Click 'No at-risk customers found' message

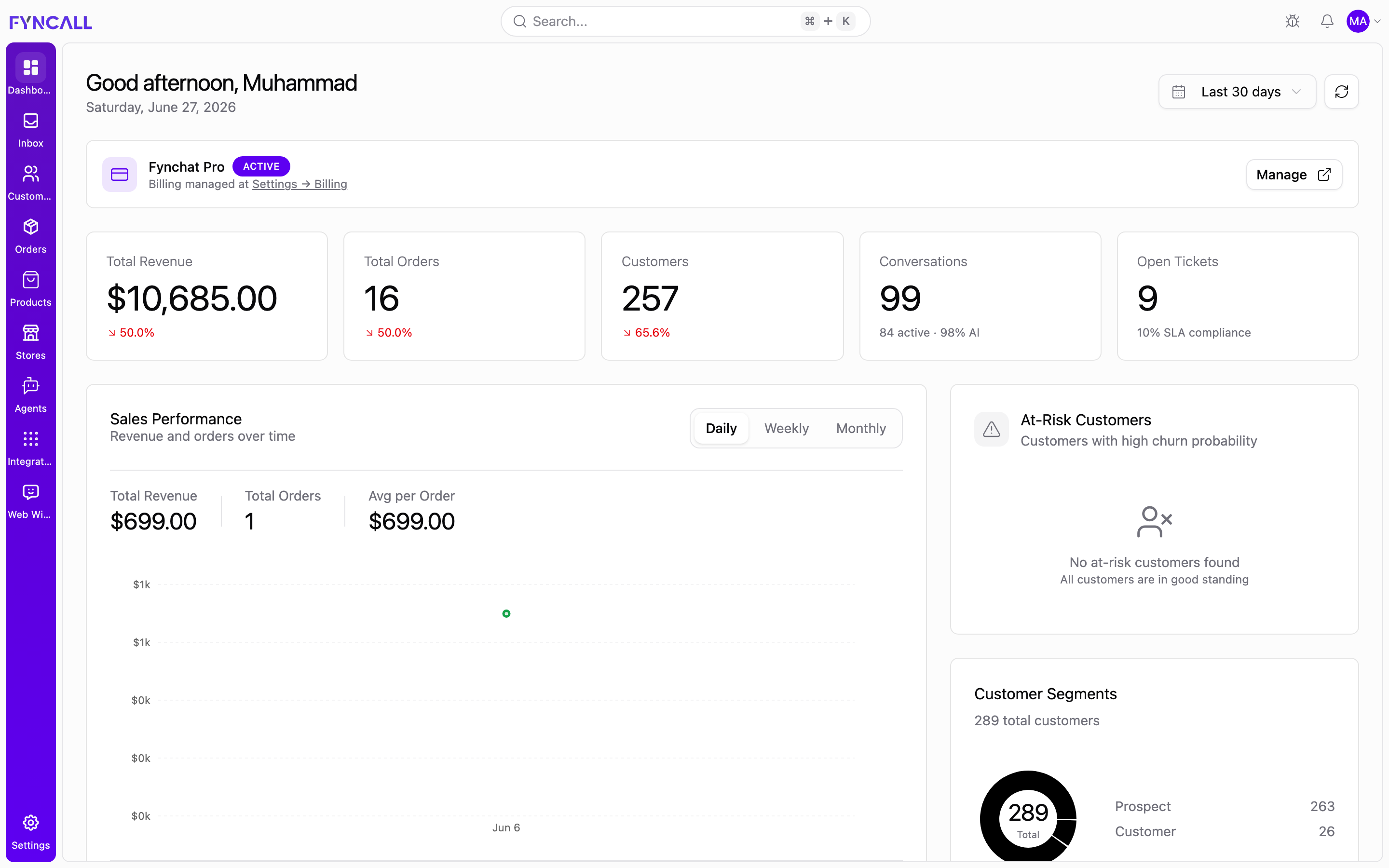pos(1154,563)
